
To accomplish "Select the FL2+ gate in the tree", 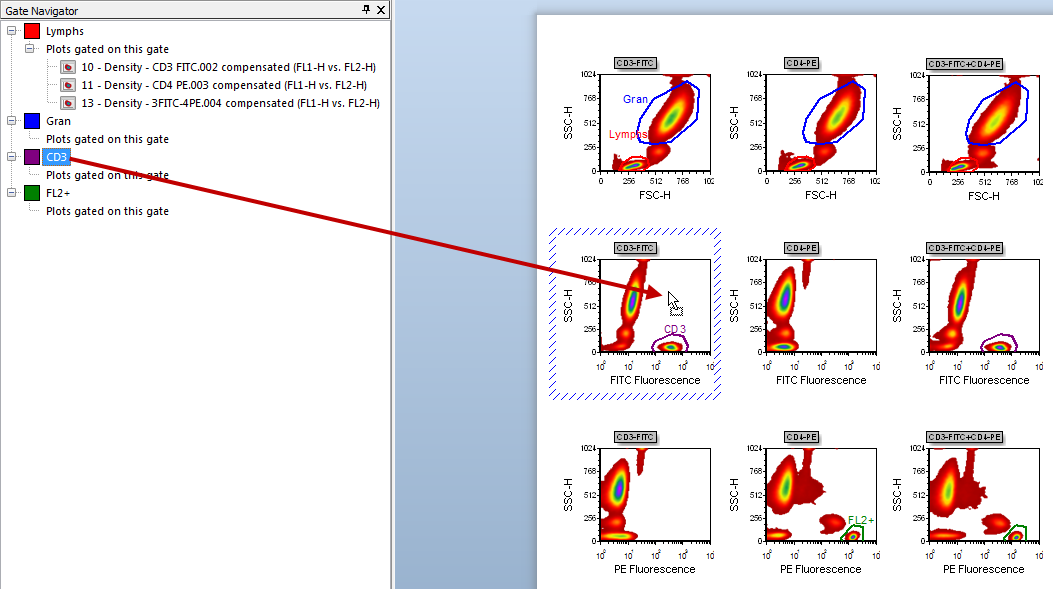I will (x=59, y=193).
